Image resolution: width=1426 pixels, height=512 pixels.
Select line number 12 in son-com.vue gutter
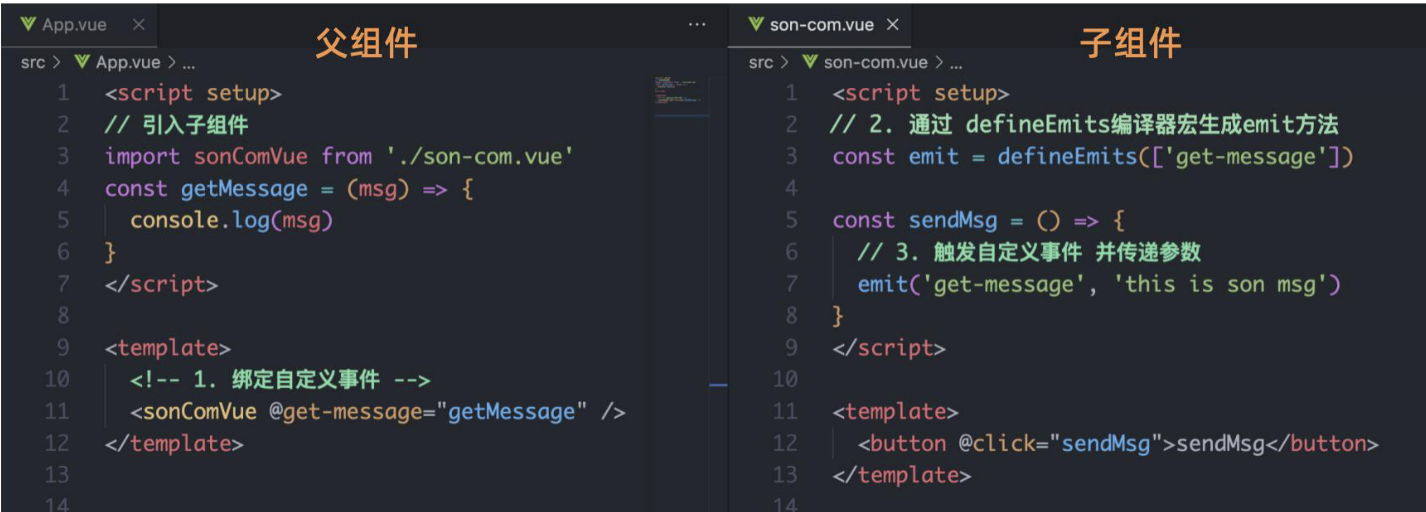tap(786, 444)
